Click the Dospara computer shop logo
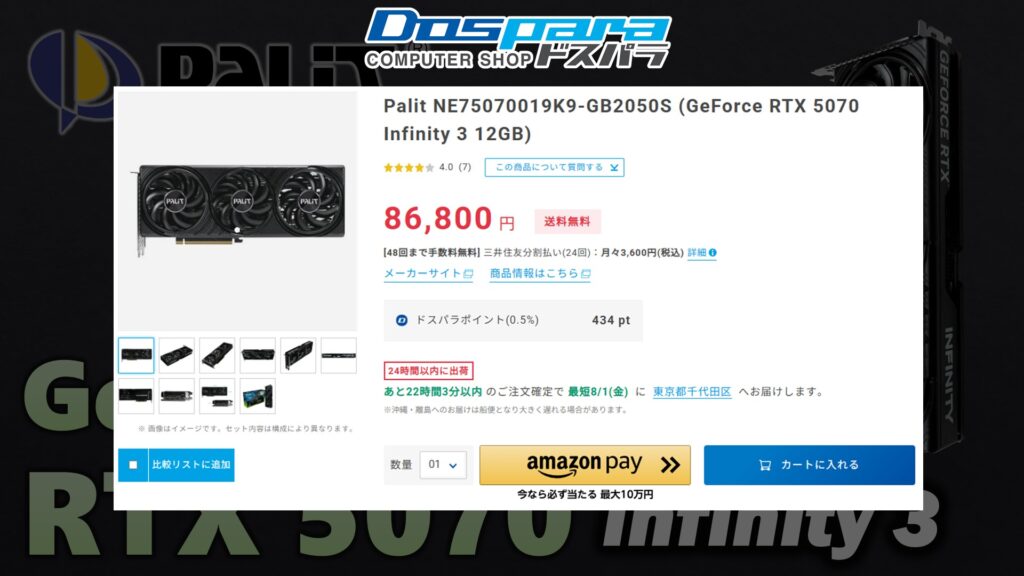Image resolution: width=1024 pixels, height=576 pixels. 517,39
